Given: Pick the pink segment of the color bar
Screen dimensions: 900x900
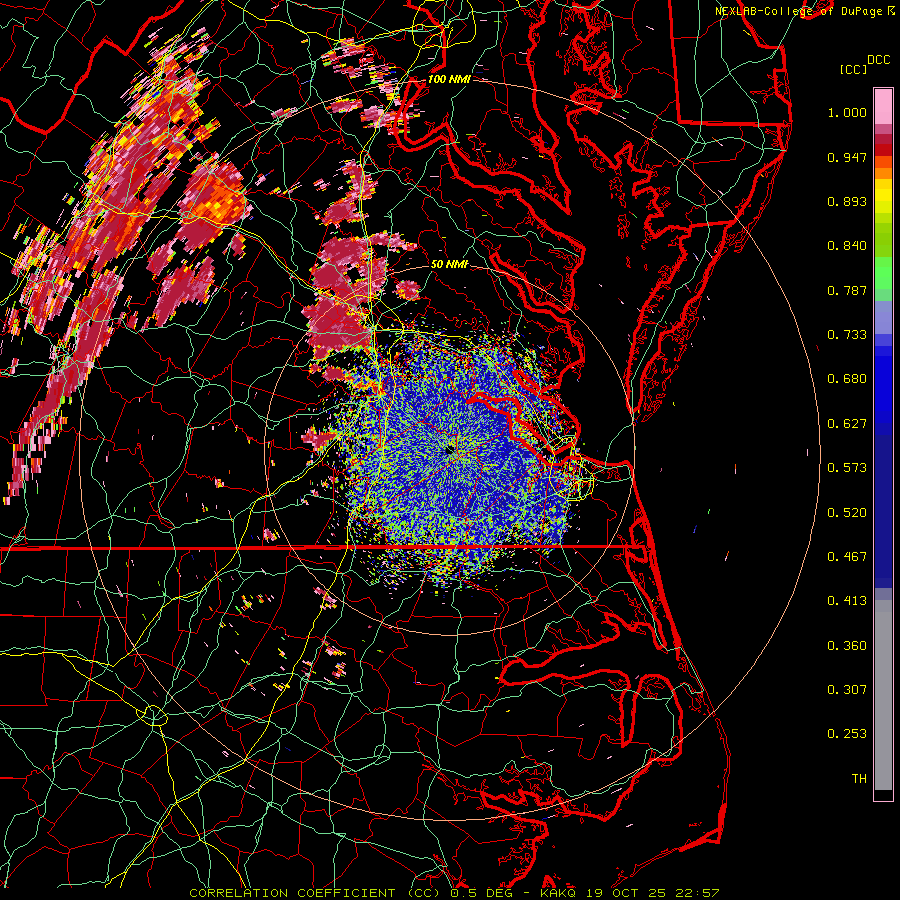Looking at the screenshot, I should 883,107.
